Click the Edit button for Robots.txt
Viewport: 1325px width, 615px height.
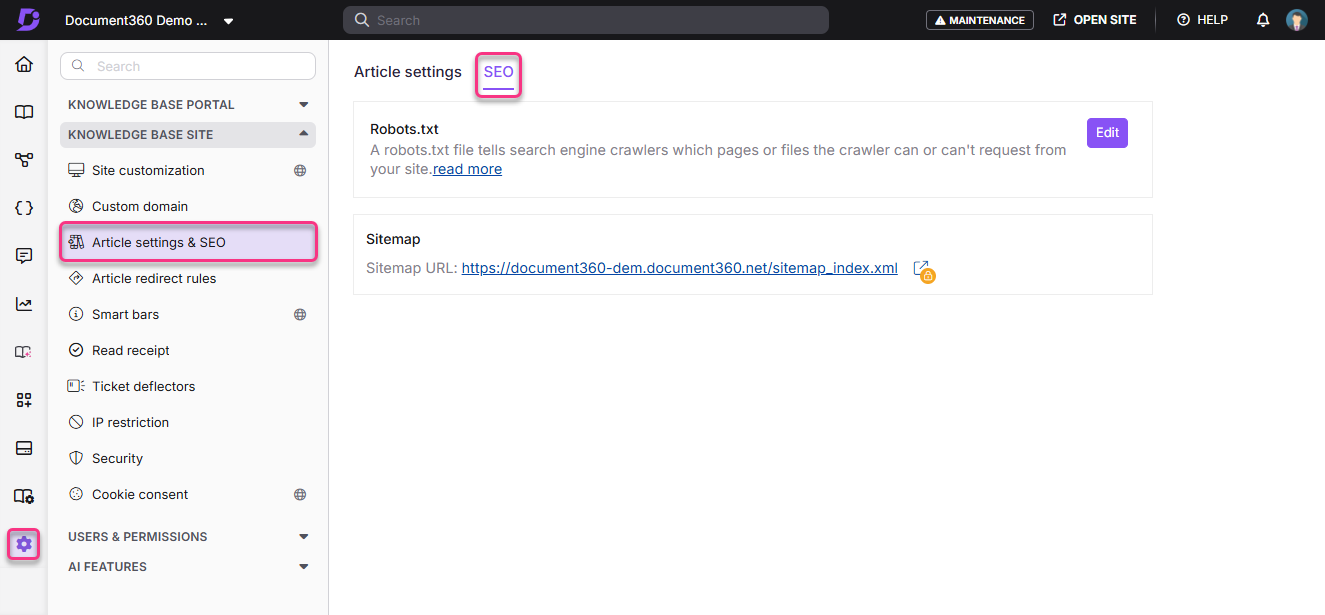(x=1107, y=132)
